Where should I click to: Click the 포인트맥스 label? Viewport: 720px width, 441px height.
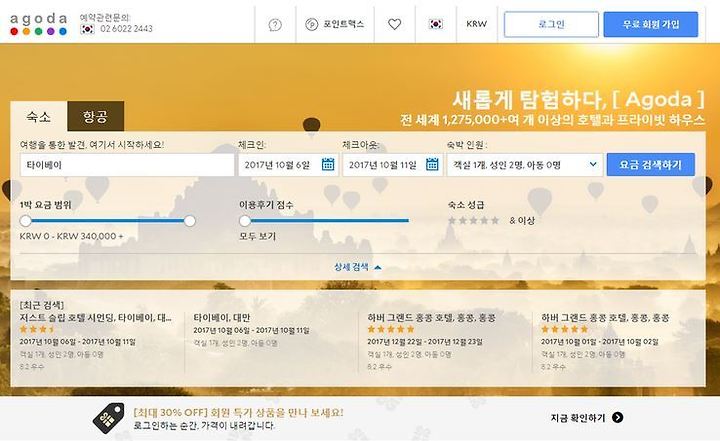(x=343, y=24)
